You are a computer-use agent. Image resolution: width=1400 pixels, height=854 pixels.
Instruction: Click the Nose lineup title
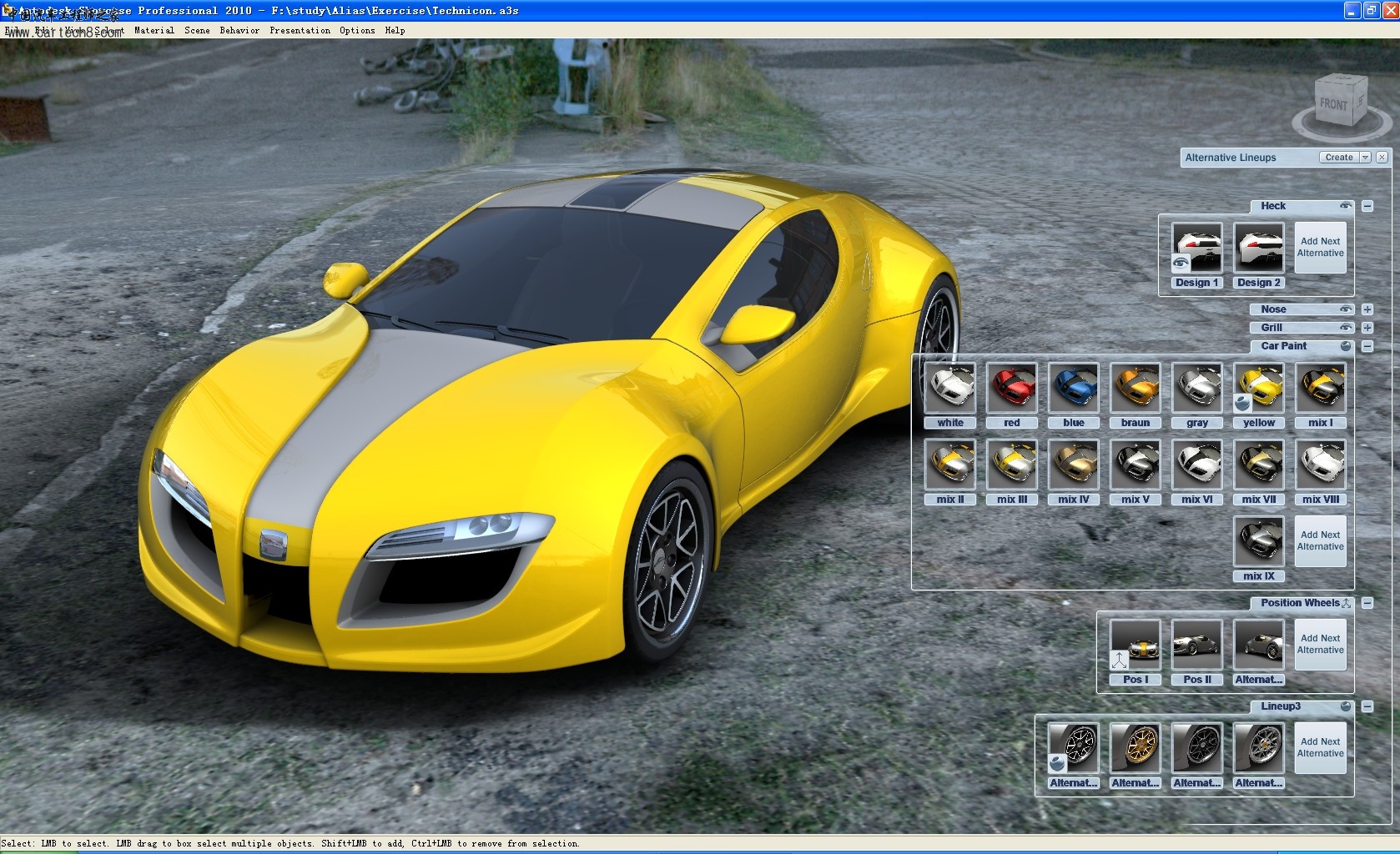[1273, 309]
